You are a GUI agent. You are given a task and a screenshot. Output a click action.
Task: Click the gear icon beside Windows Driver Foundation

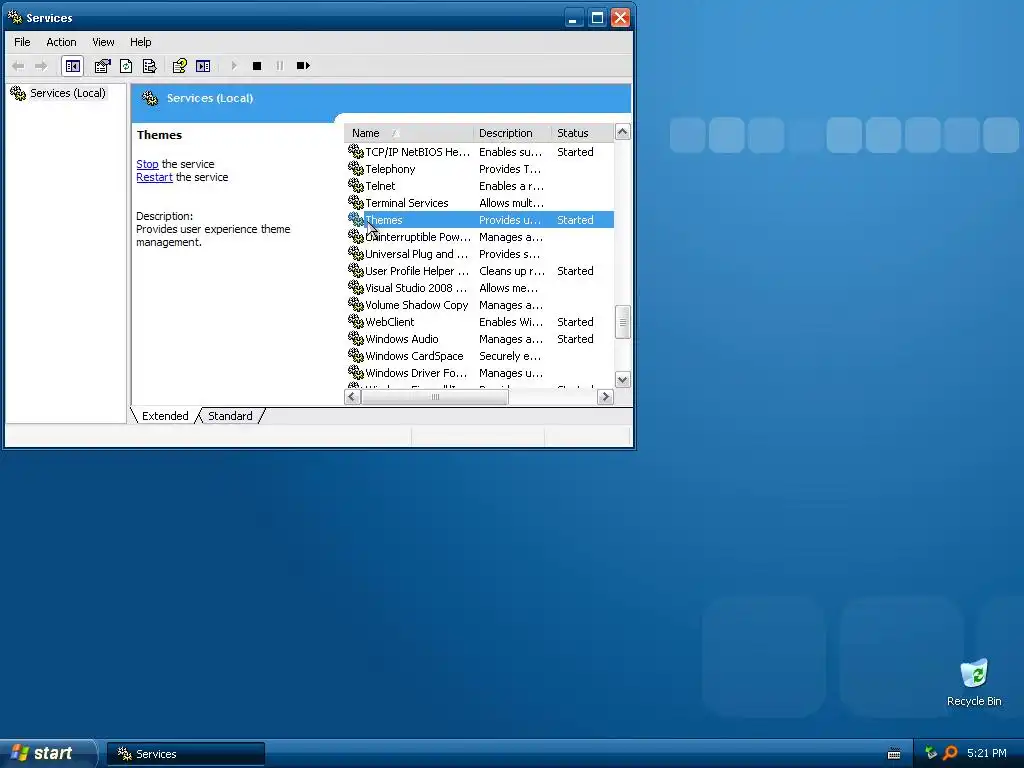pos(356,372)
